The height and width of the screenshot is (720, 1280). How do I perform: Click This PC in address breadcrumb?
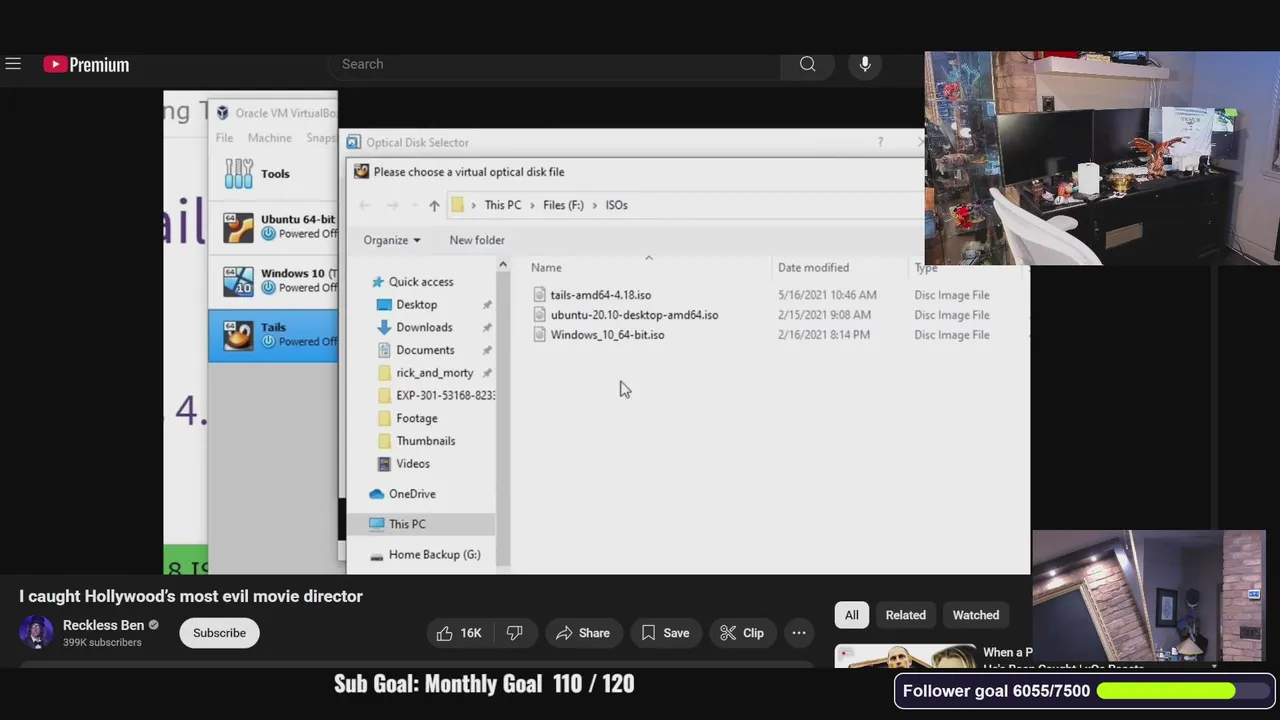(502, 205)
